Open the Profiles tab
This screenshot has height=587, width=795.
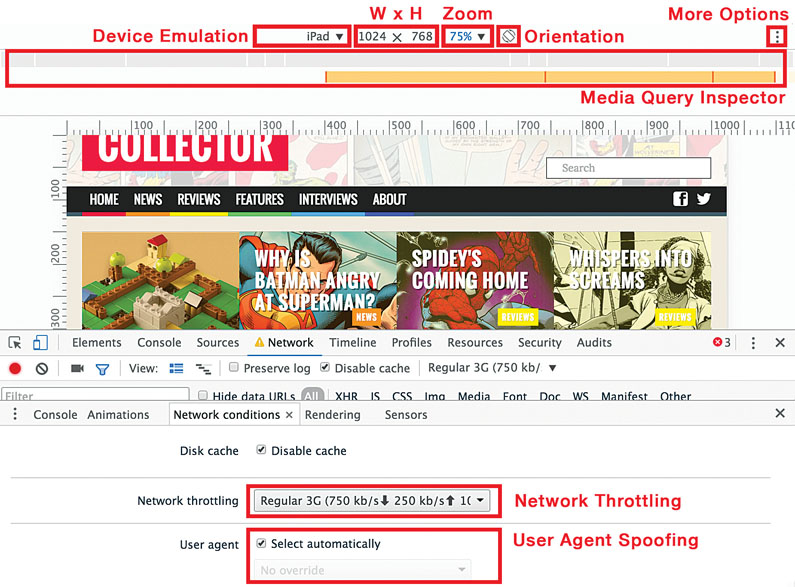(x=412, y=343)
